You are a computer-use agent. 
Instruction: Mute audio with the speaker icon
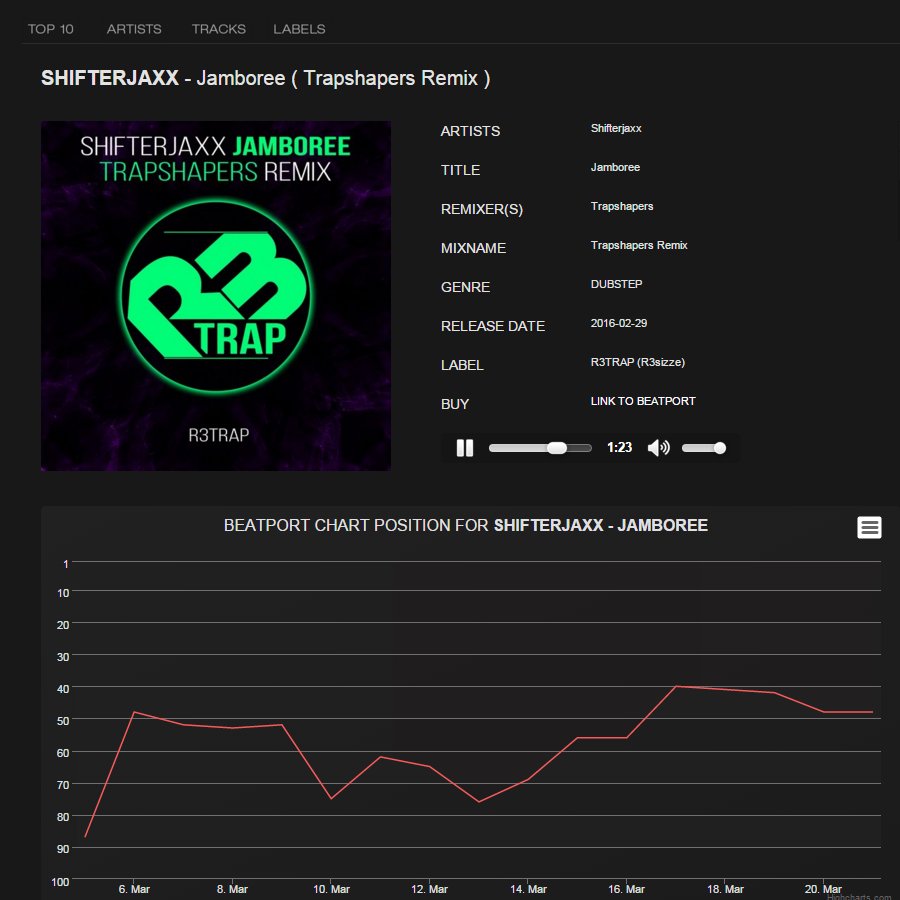click(658, 448)
